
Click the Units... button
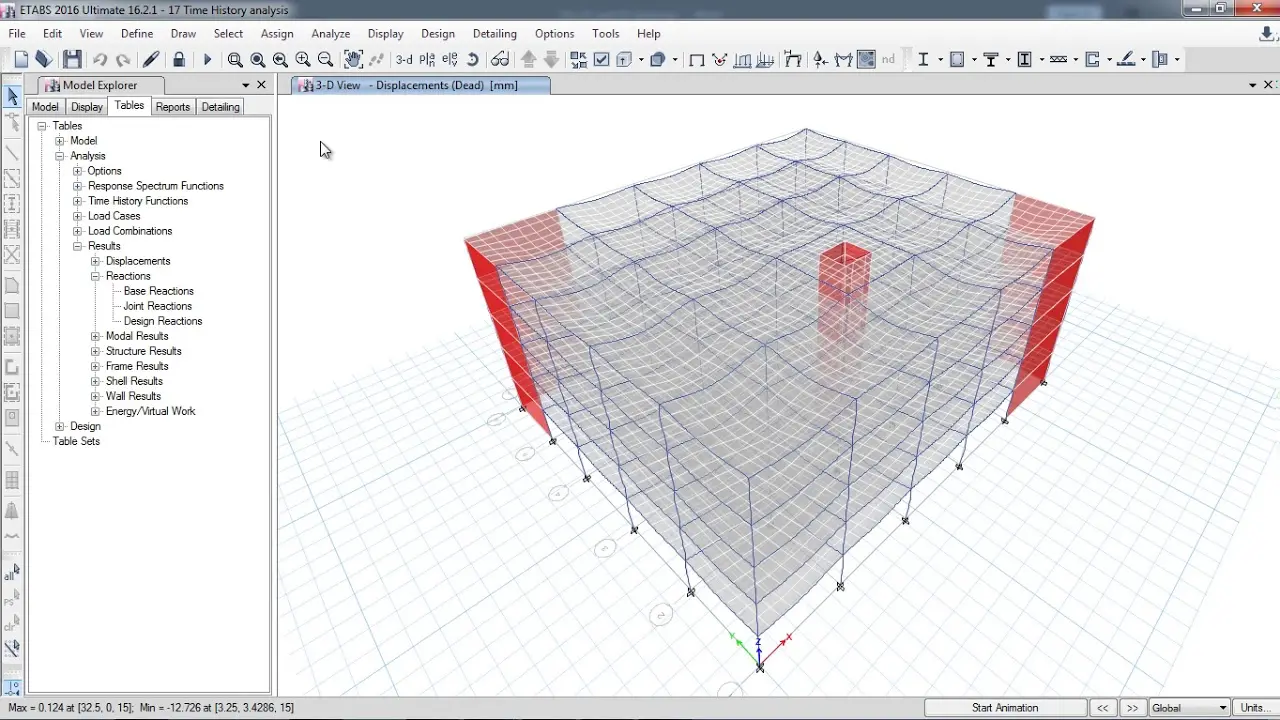[x=1255, y=708]
